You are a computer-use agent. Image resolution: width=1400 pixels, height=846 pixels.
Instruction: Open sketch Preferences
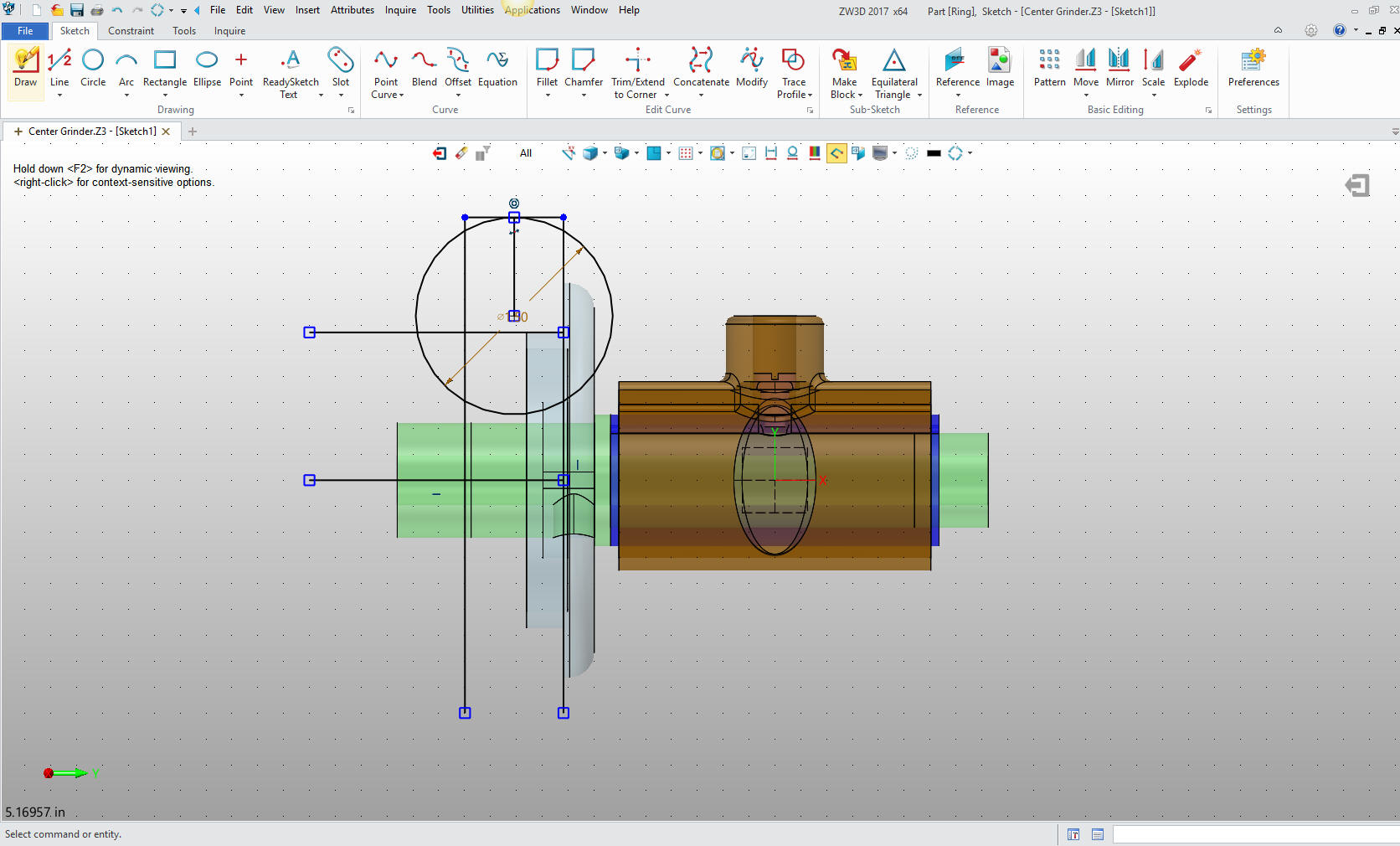coord(1253,67)
